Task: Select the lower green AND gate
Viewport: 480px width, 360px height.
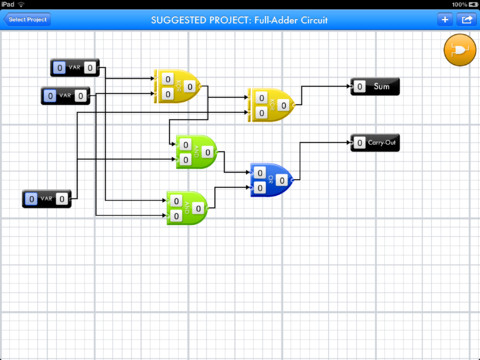Action: (x=187, y=208)
